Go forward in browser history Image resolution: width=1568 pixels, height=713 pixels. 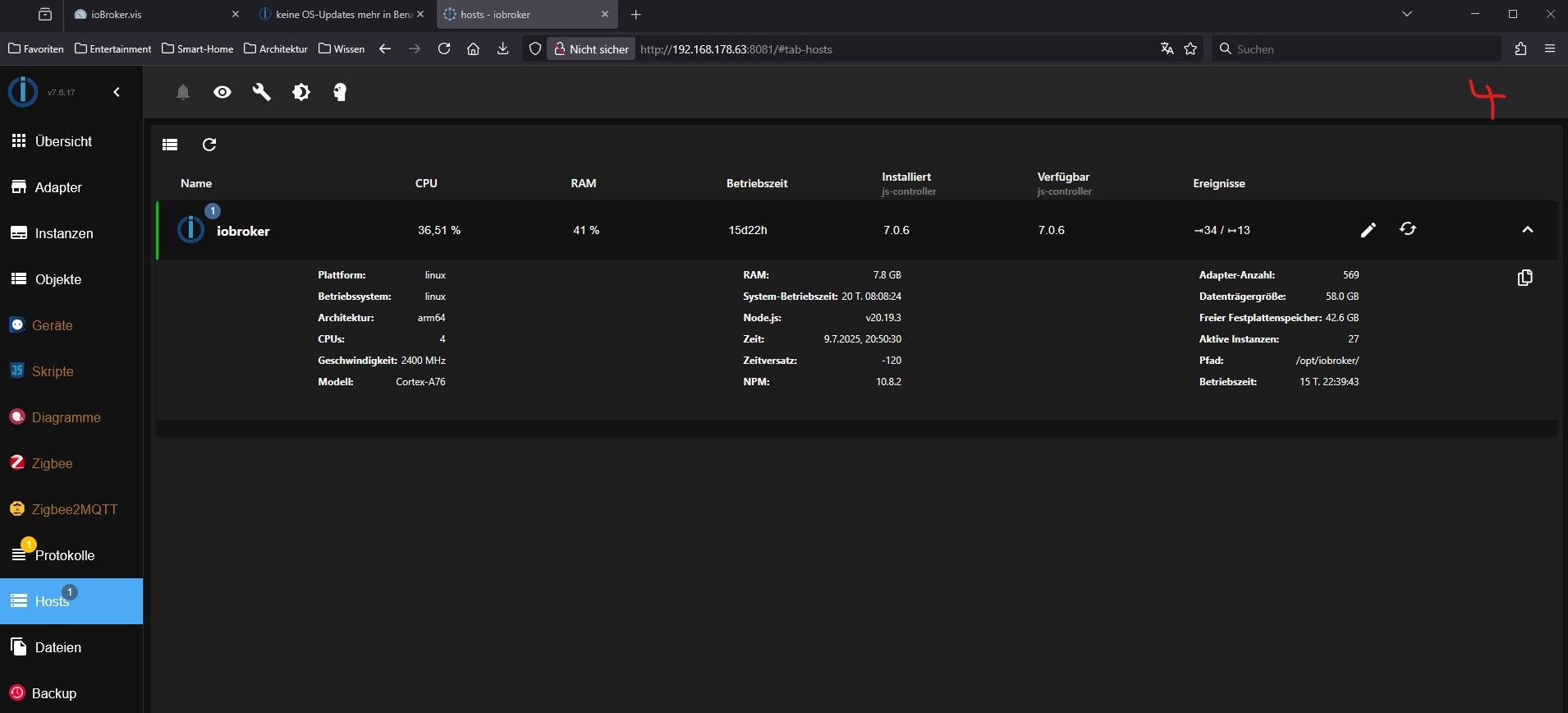point(415,49)
